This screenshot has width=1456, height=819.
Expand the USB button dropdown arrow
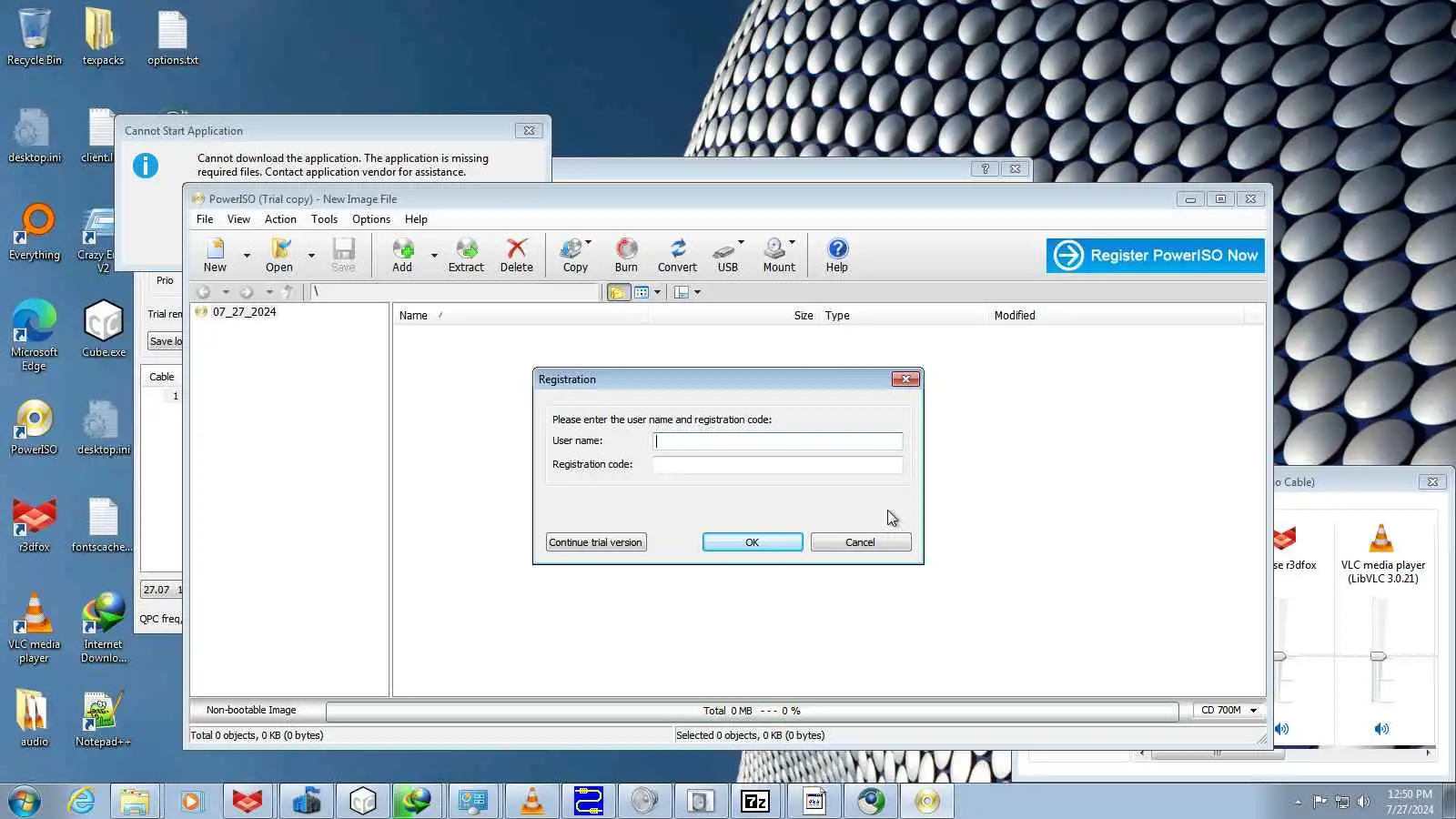741,242
